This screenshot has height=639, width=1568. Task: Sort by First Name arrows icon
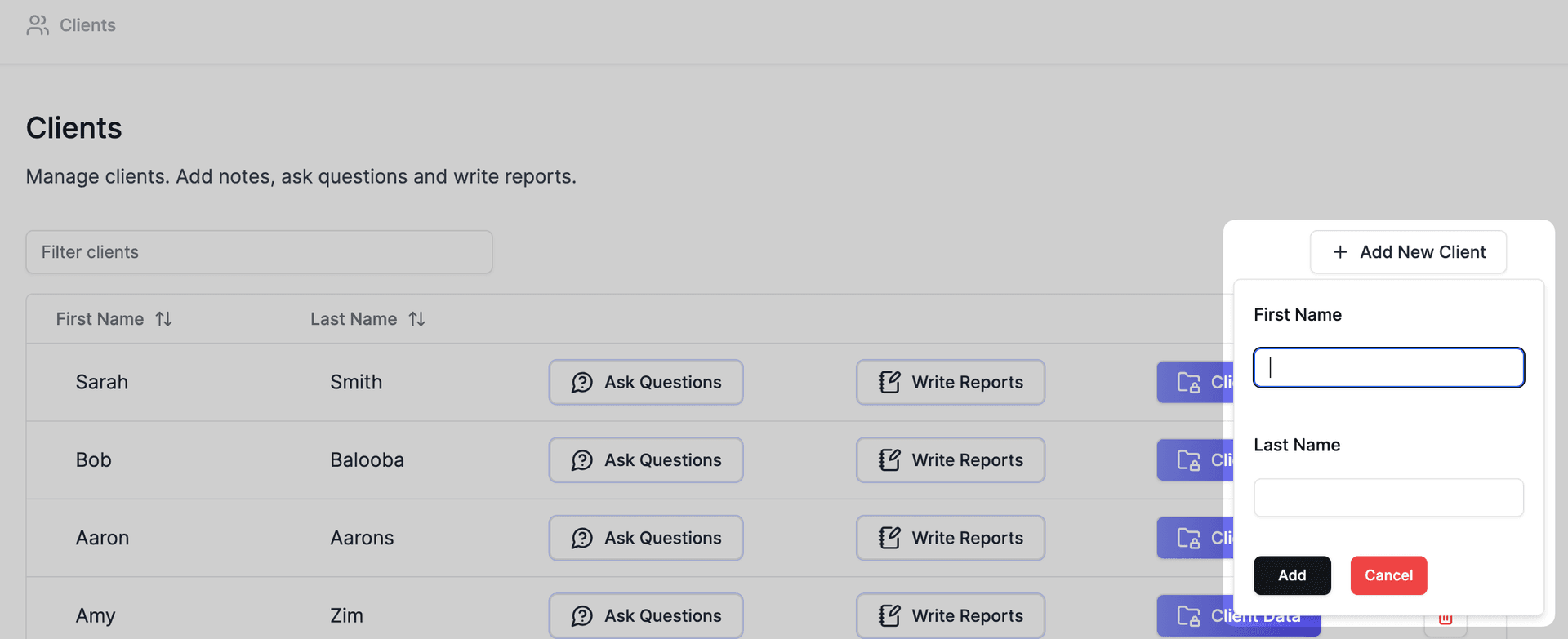pyautogui.click(x=164, y=319)
